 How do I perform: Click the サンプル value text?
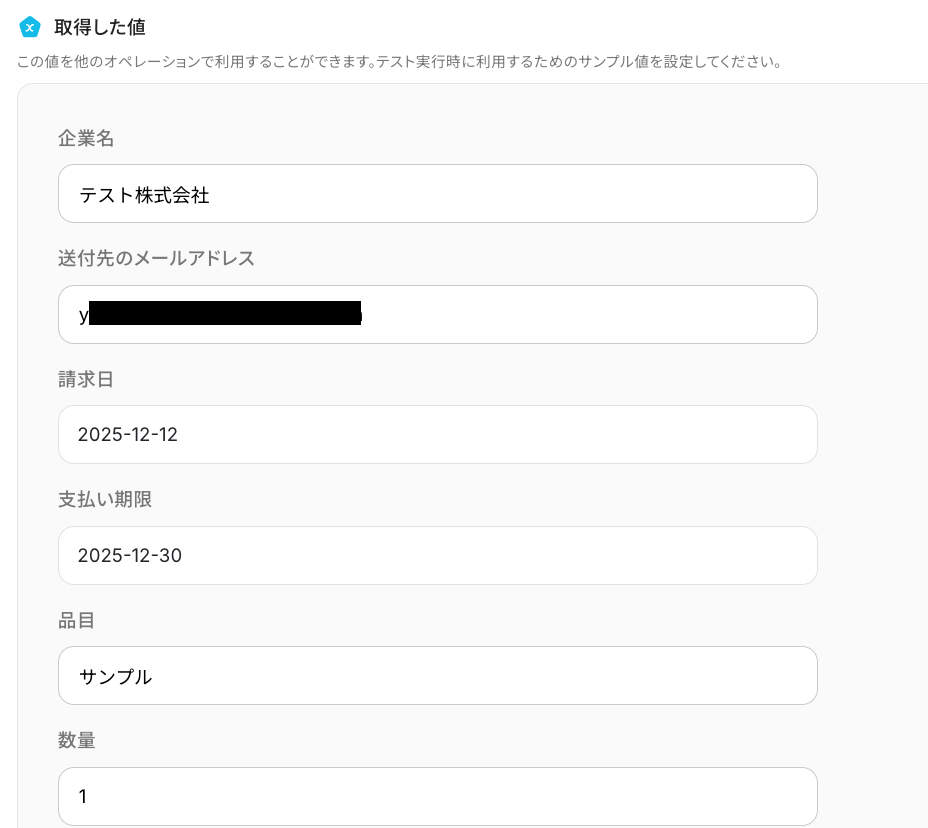pos(115,677)
